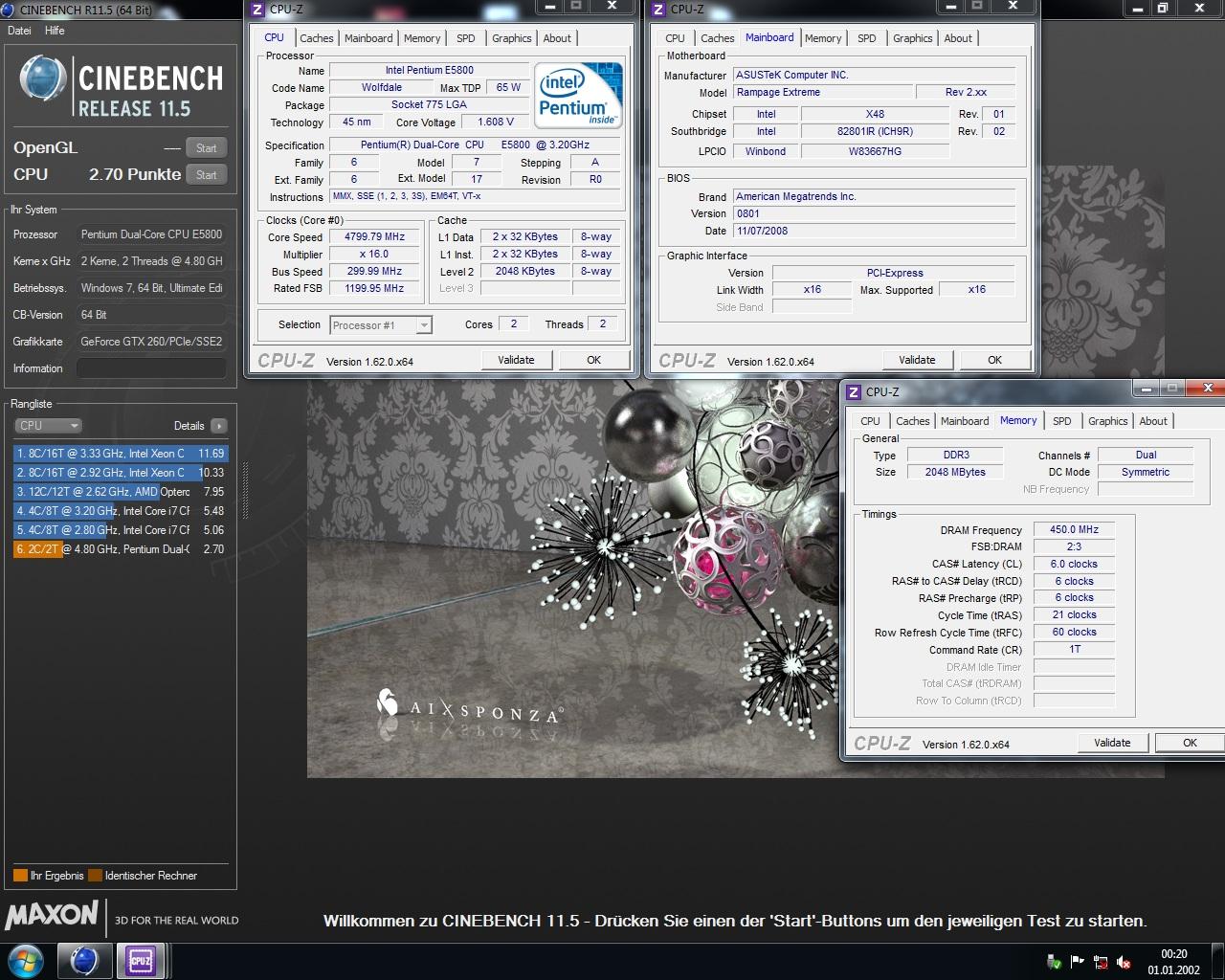The height and width of the screenshot is (980, 1225).
Task: Click the Z icon of the Memory CPU-Z window
Action: pyautogui.click(x=854, y=392)
